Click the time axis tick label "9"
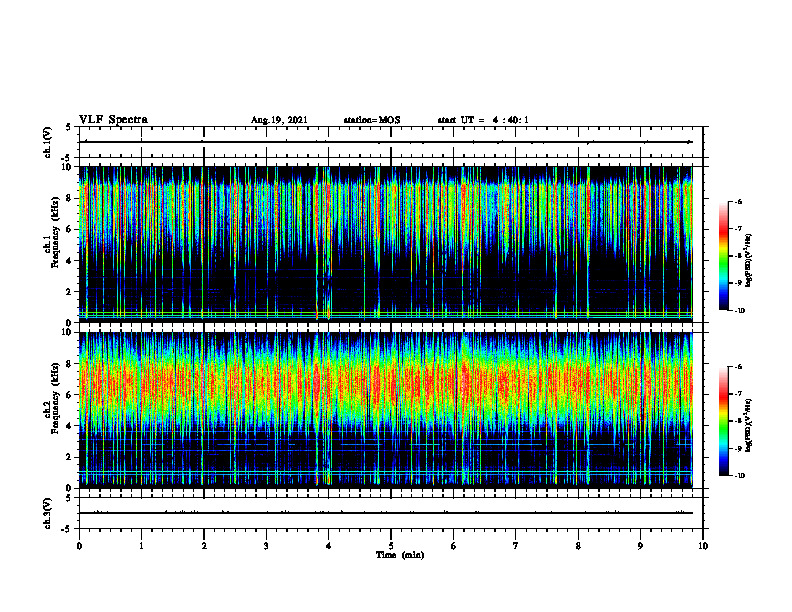The height and width of the screenshot is (612, 792). [640, 546]
